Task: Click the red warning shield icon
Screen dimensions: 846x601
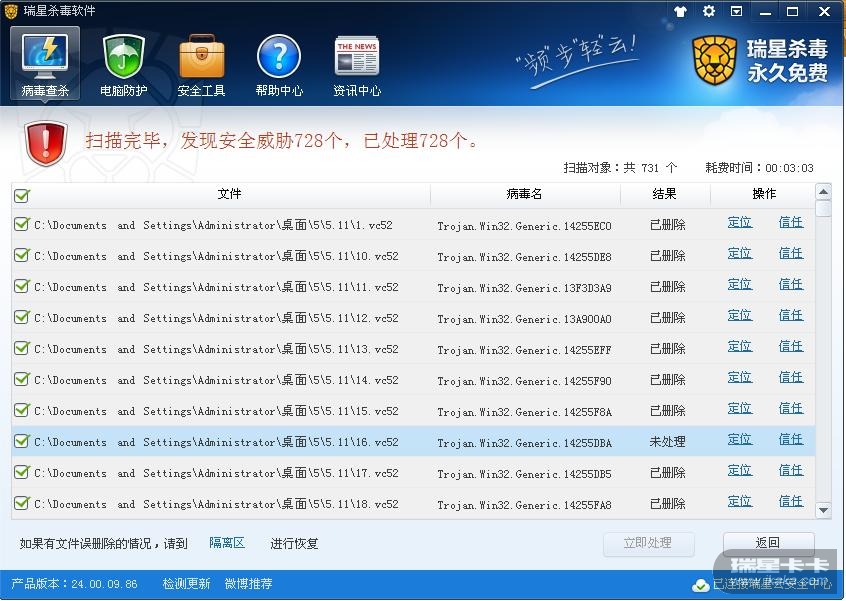Action: pyautogui.click(x=46, y=142)
